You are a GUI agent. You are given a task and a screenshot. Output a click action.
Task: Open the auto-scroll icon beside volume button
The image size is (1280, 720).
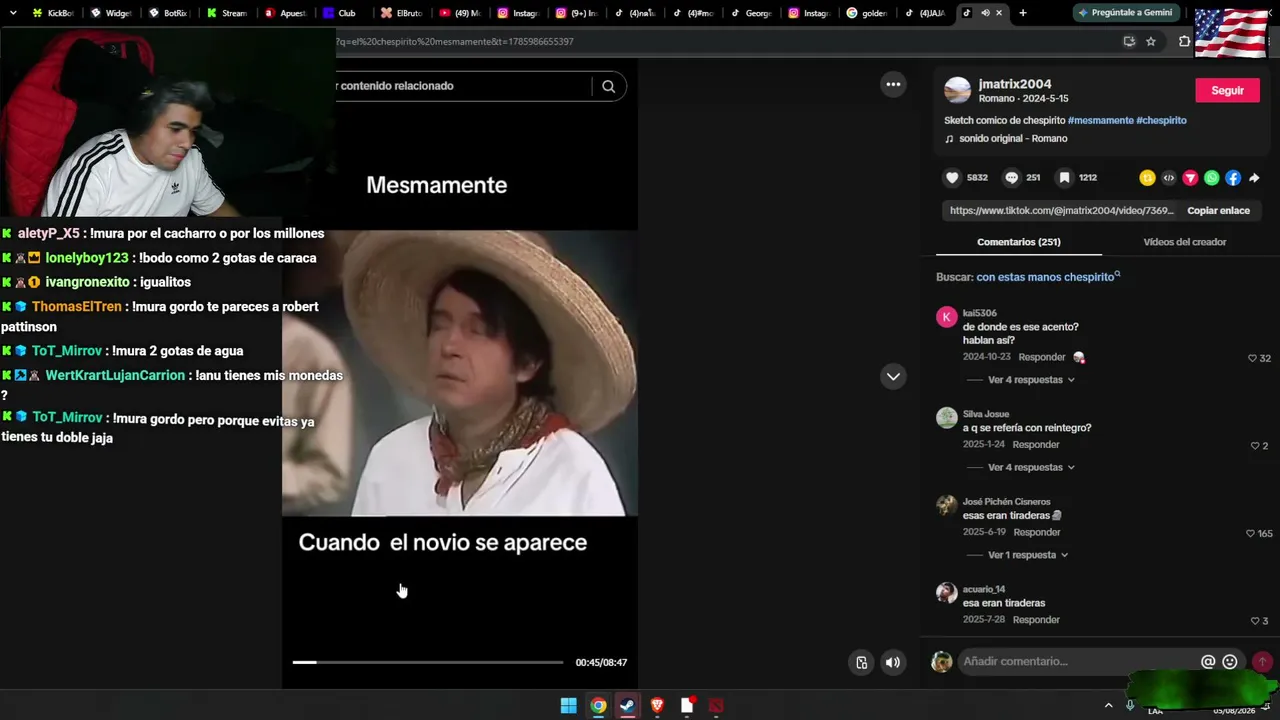(x=862, y=662)
